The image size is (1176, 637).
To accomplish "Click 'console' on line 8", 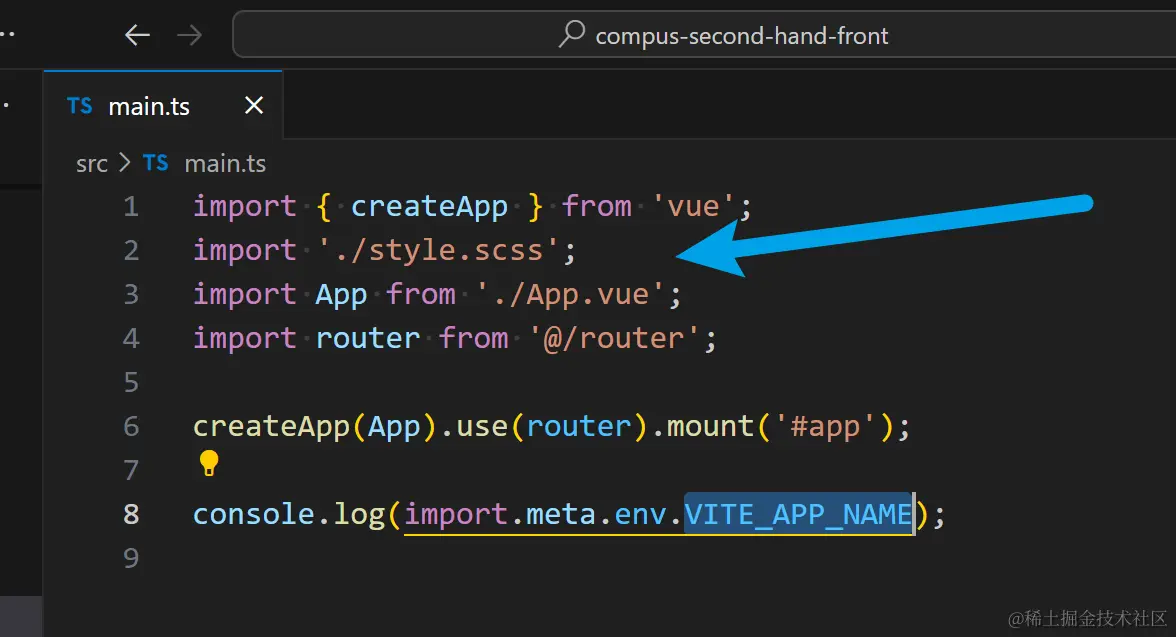I will pyautogui.click(x=254, y=515).
